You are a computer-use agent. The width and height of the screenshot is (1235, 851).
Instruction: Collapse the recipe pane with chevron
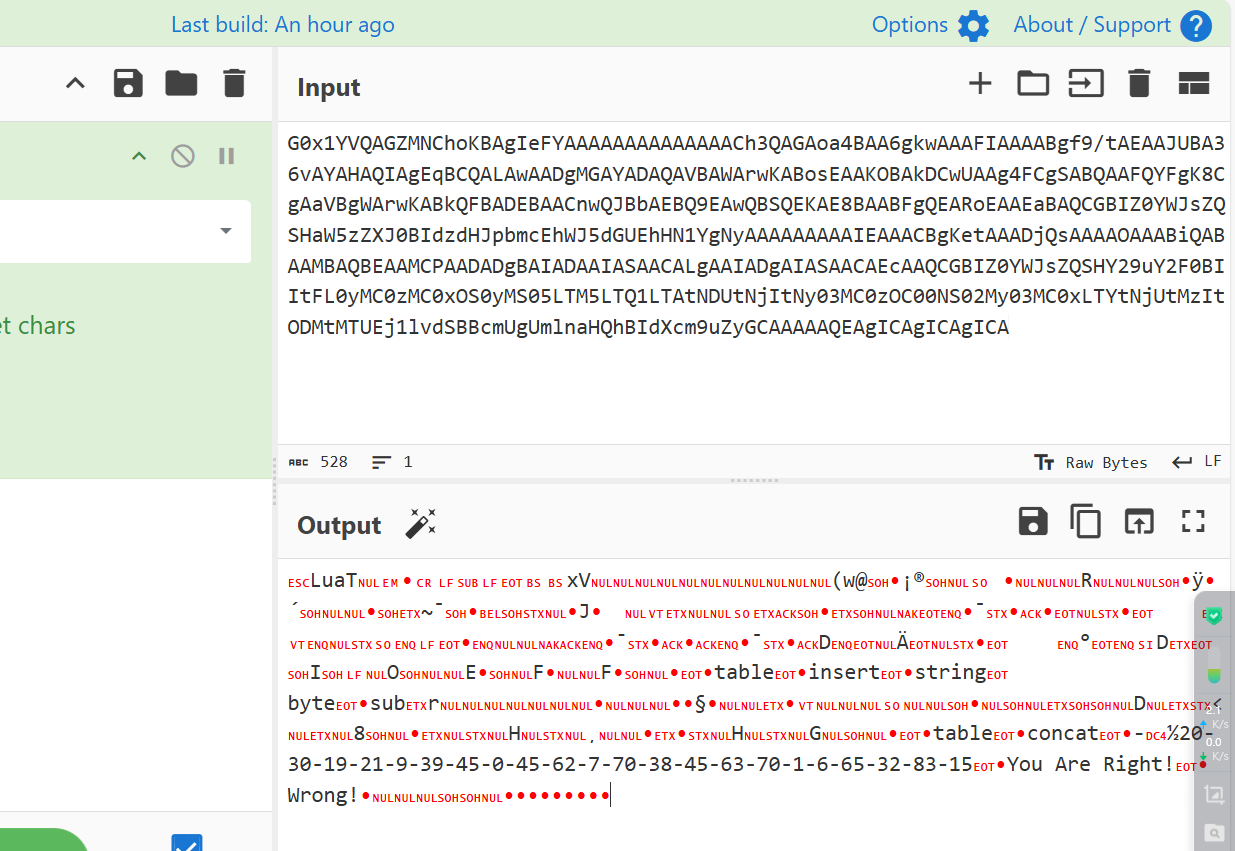coord(75,83)
